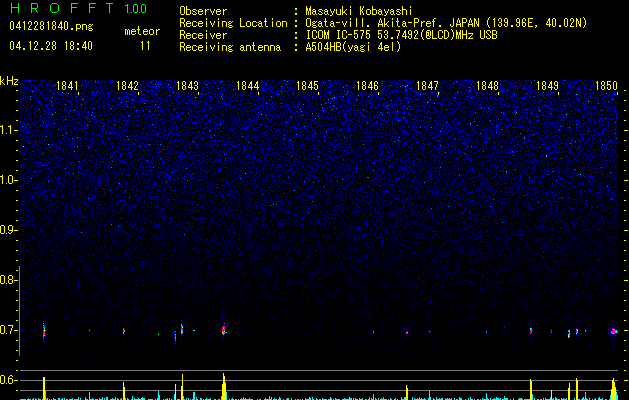The height and width of the screenshot is (400, 629).
Task: Click the 1850 time marker
Action: tap(607, 86)
